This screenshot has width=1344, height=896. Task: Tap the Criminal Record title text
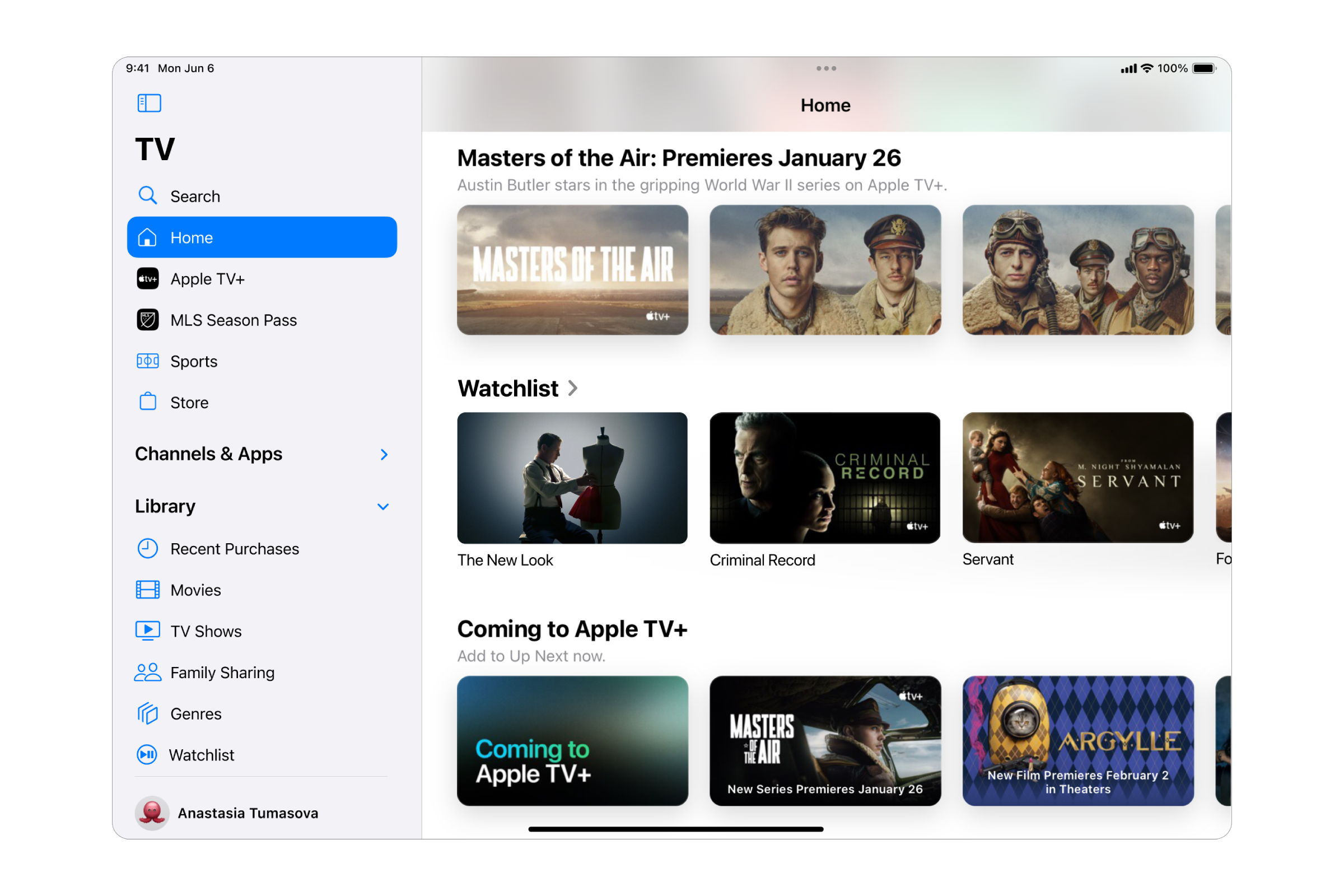click(x=762, y=560)
